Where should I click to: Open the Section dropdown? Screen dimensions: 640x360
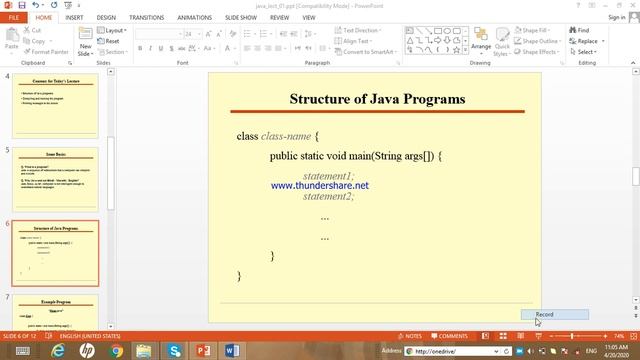113,52
